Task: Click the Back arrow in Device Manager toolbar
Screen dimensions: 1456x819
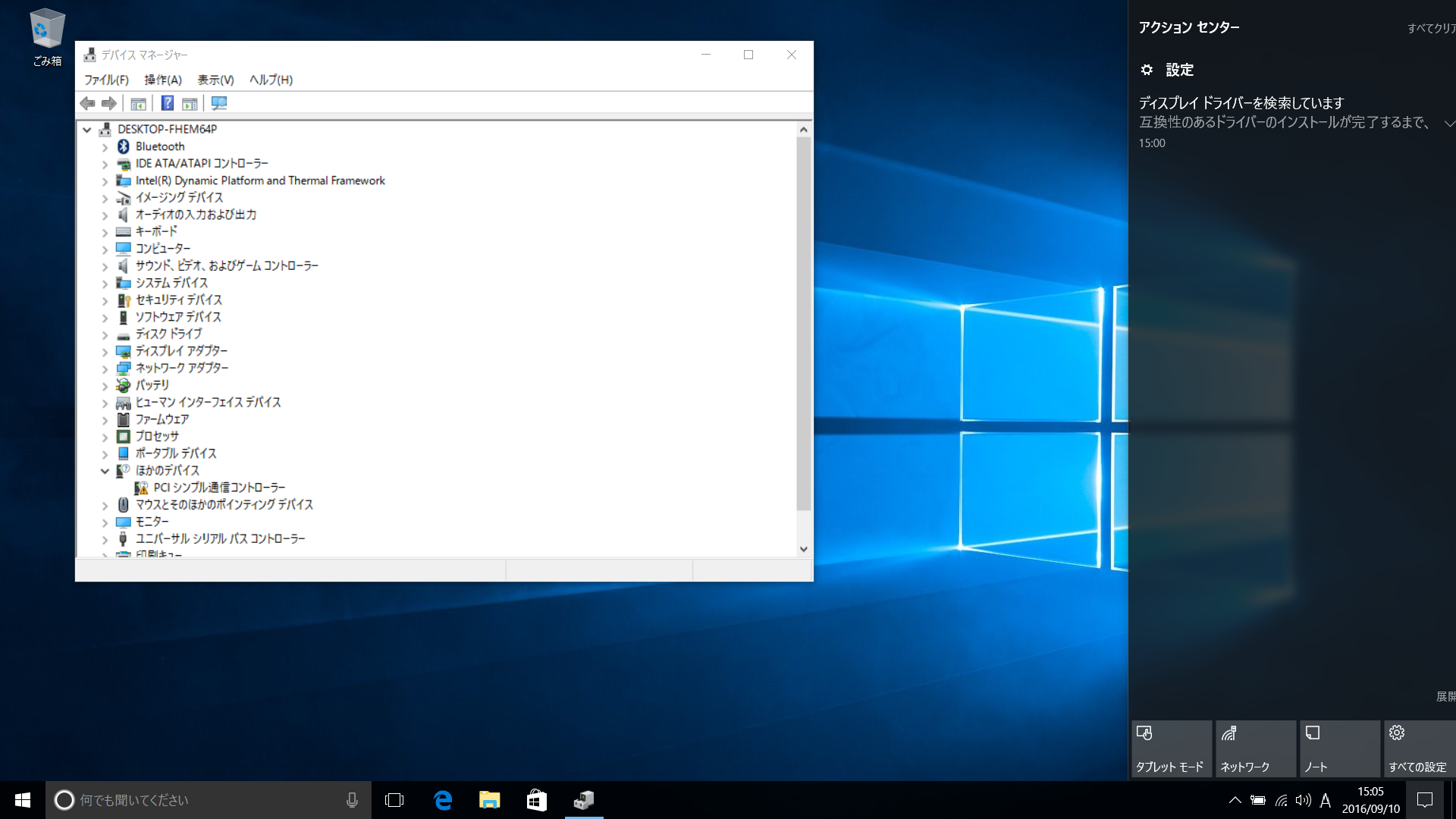Action: 87,103
